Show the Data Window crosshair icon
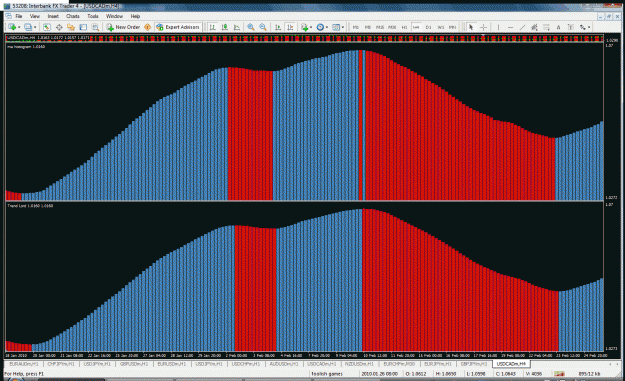This screenshot has width=625, height=381. [59, 27]
